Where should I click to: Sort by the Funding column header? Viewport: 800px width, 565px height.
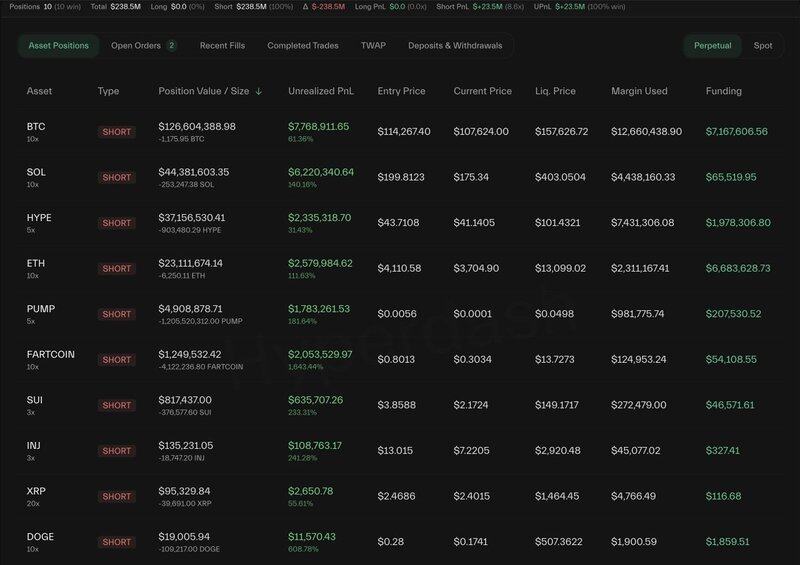[723, 91]
